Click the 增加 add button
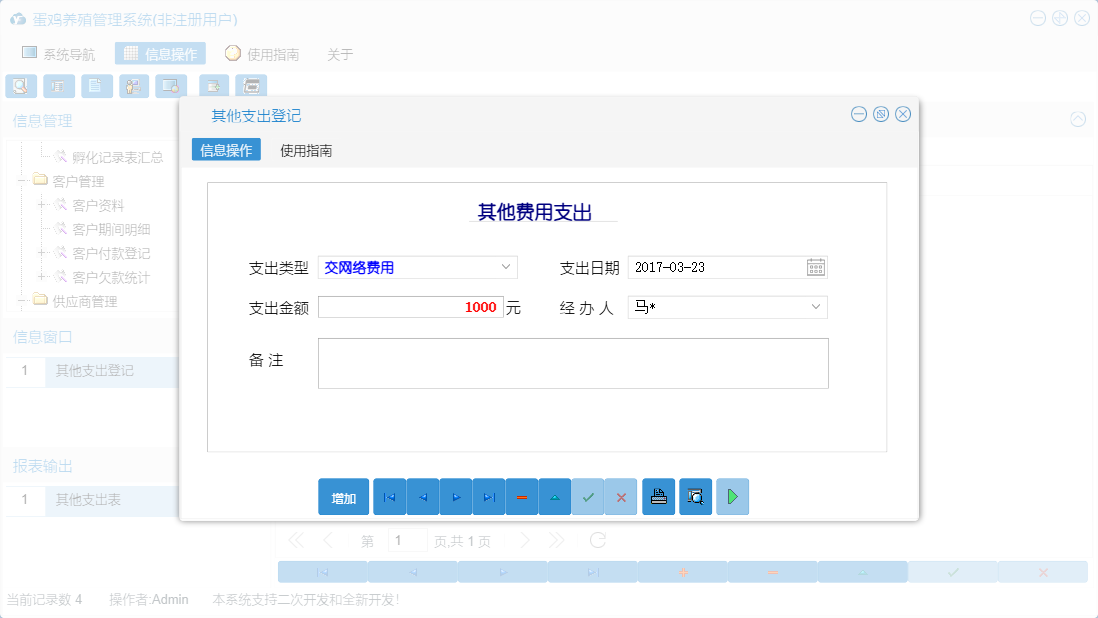 pos(343,497)
